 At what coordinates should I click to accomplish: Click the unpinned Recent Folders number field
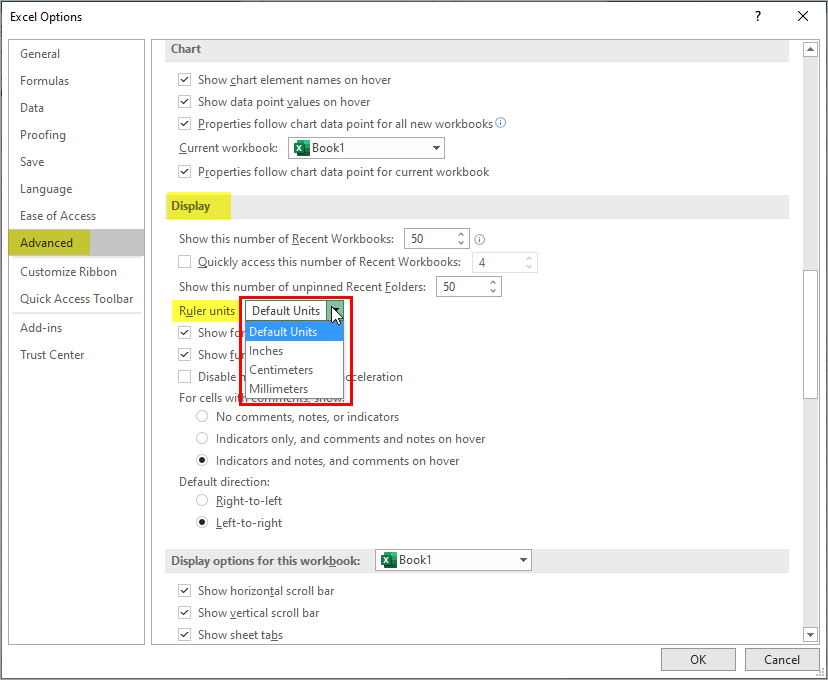coord(461,287)
